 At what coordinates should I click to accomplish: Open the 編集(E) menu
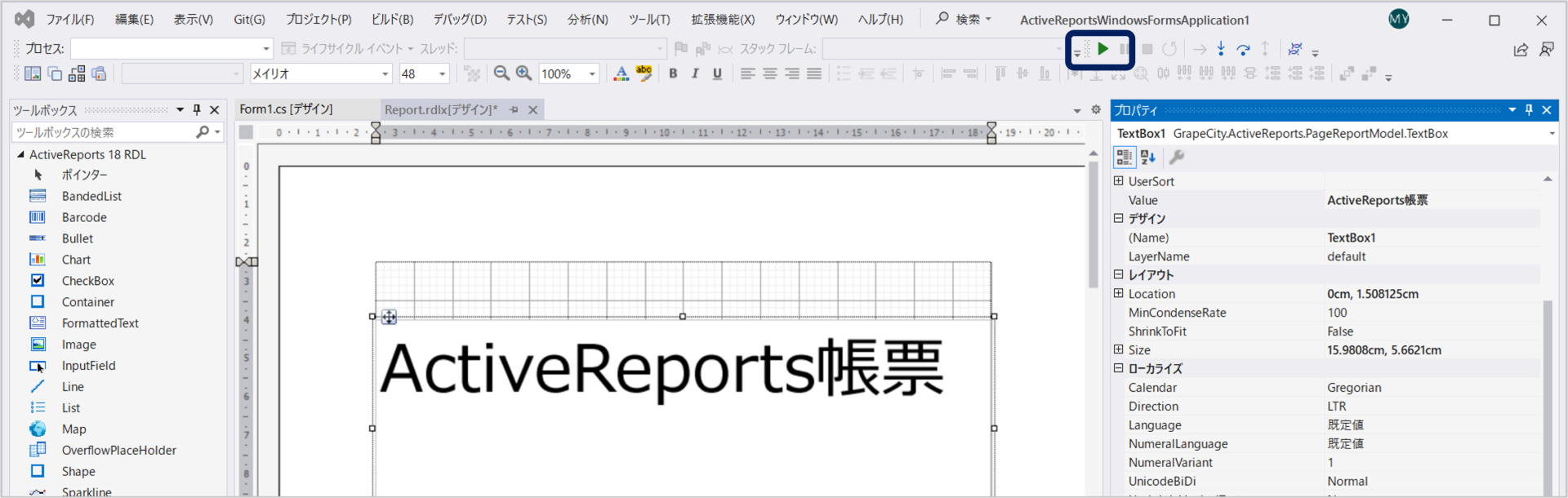point(134,20)
